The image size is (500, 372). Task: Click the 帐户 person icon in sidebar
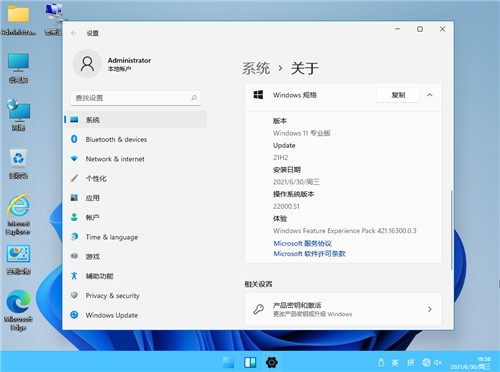[74, 217]
